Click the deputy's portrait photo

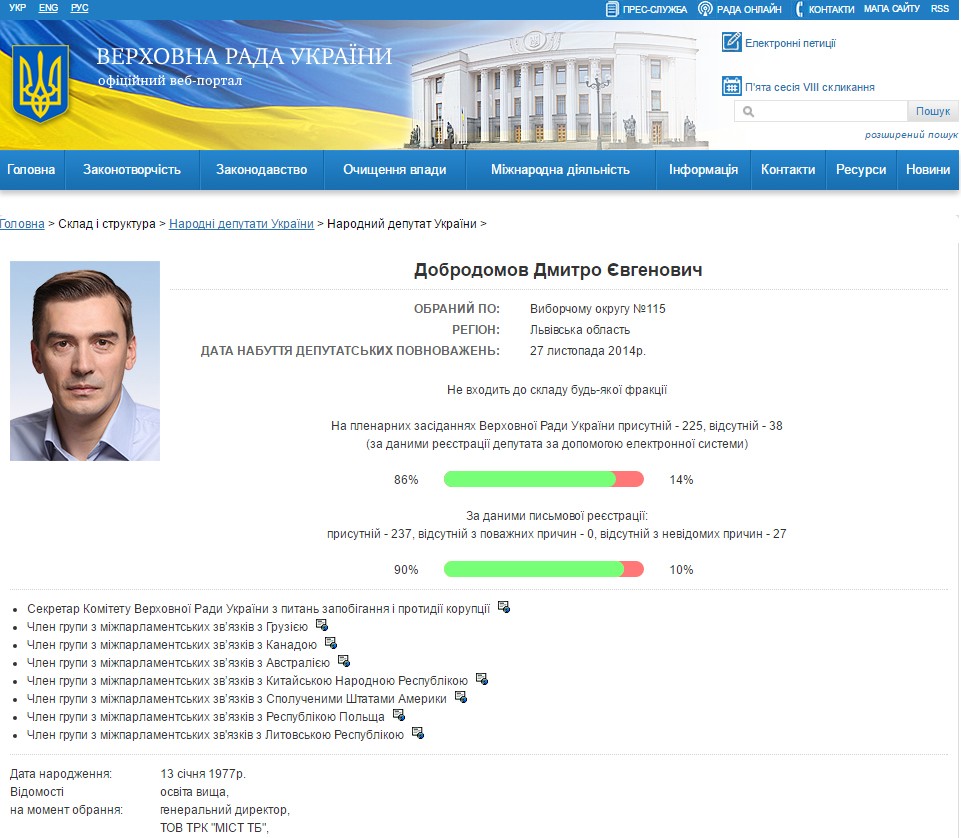coord(85,361)
